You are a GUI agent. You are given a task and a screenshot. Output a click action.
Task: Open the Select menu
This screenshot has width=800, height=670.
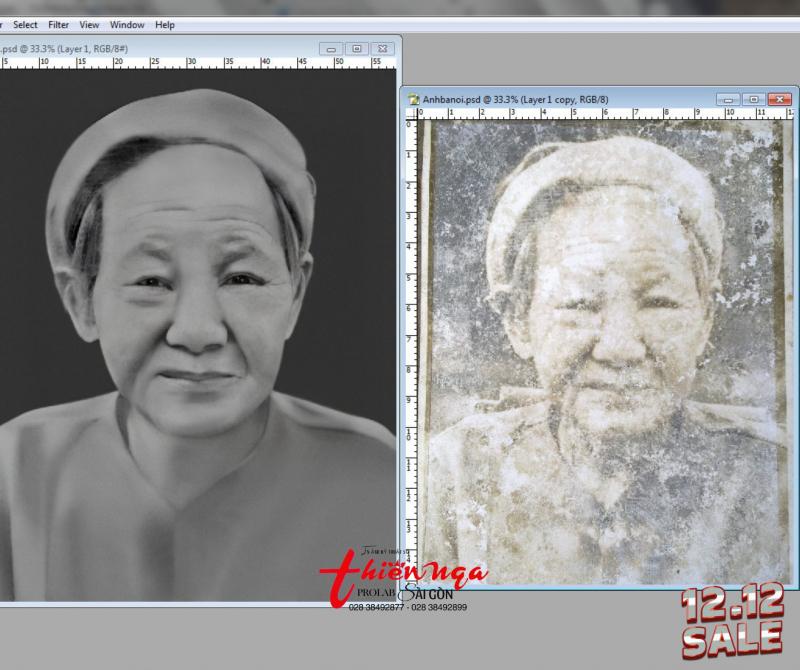coord(25,24)
